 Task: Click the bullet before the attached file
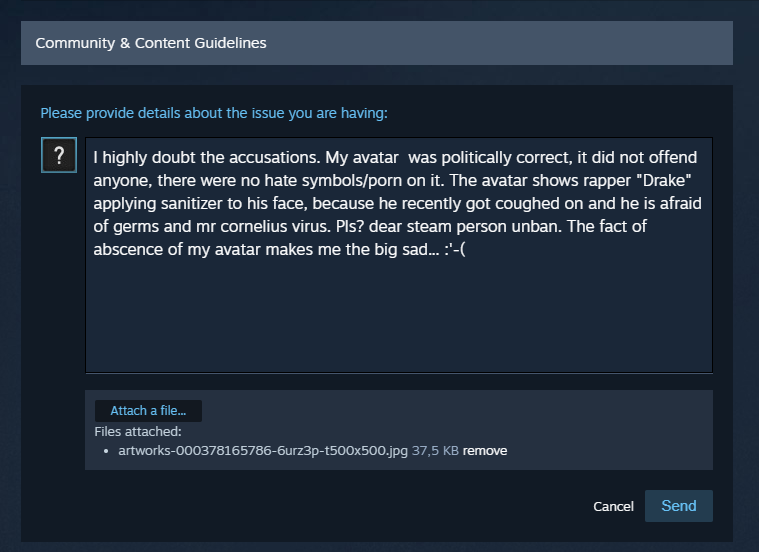point(106,451)
